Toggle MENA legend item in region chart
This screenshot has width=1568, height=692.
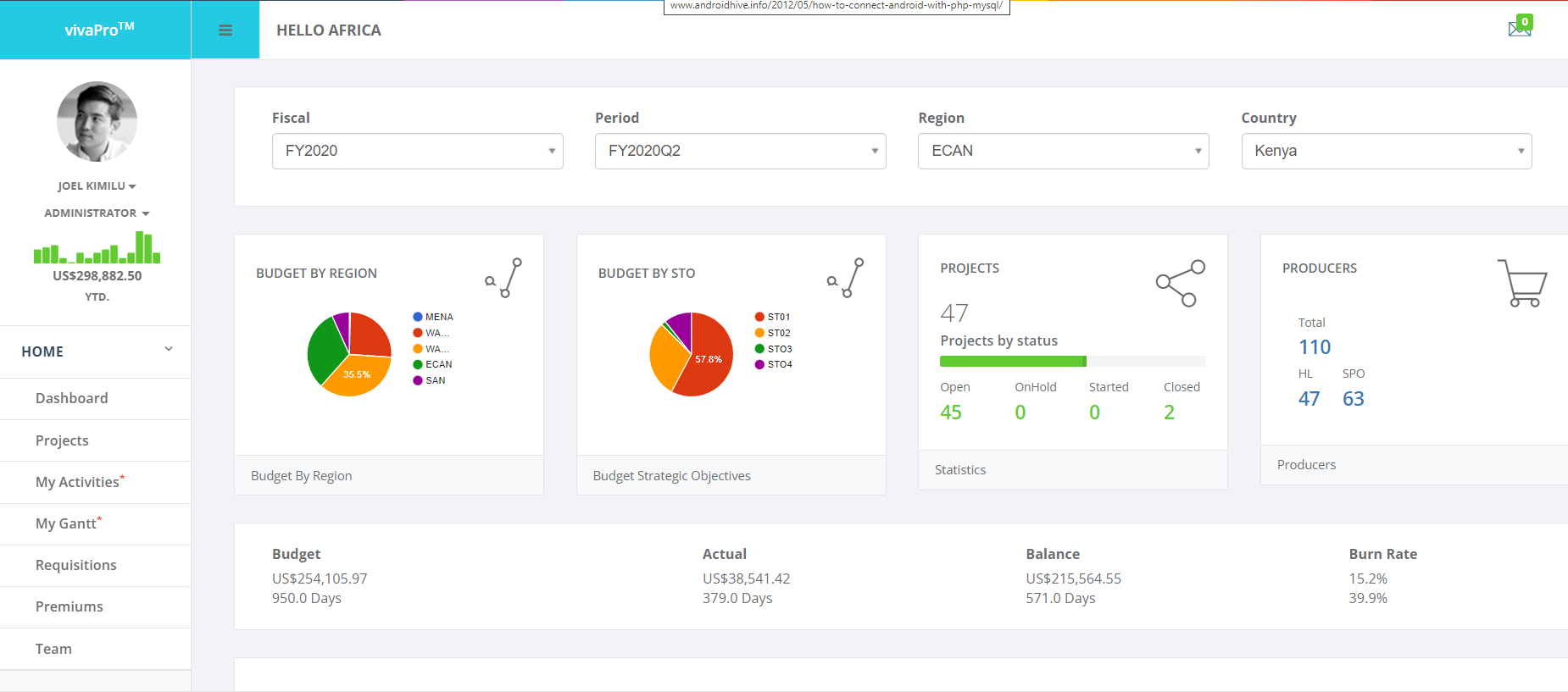pos(433,317)
